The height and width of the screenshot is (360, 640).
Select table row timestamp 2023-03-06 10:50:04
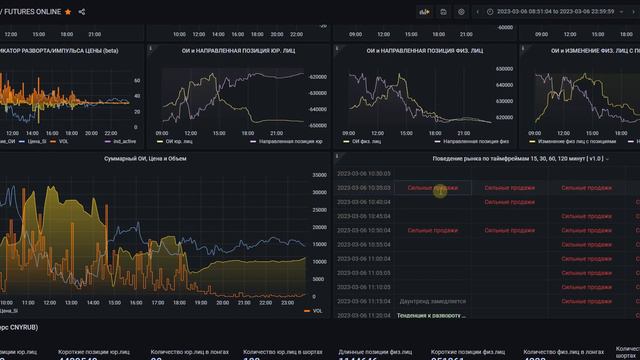(x=364, y=230)
